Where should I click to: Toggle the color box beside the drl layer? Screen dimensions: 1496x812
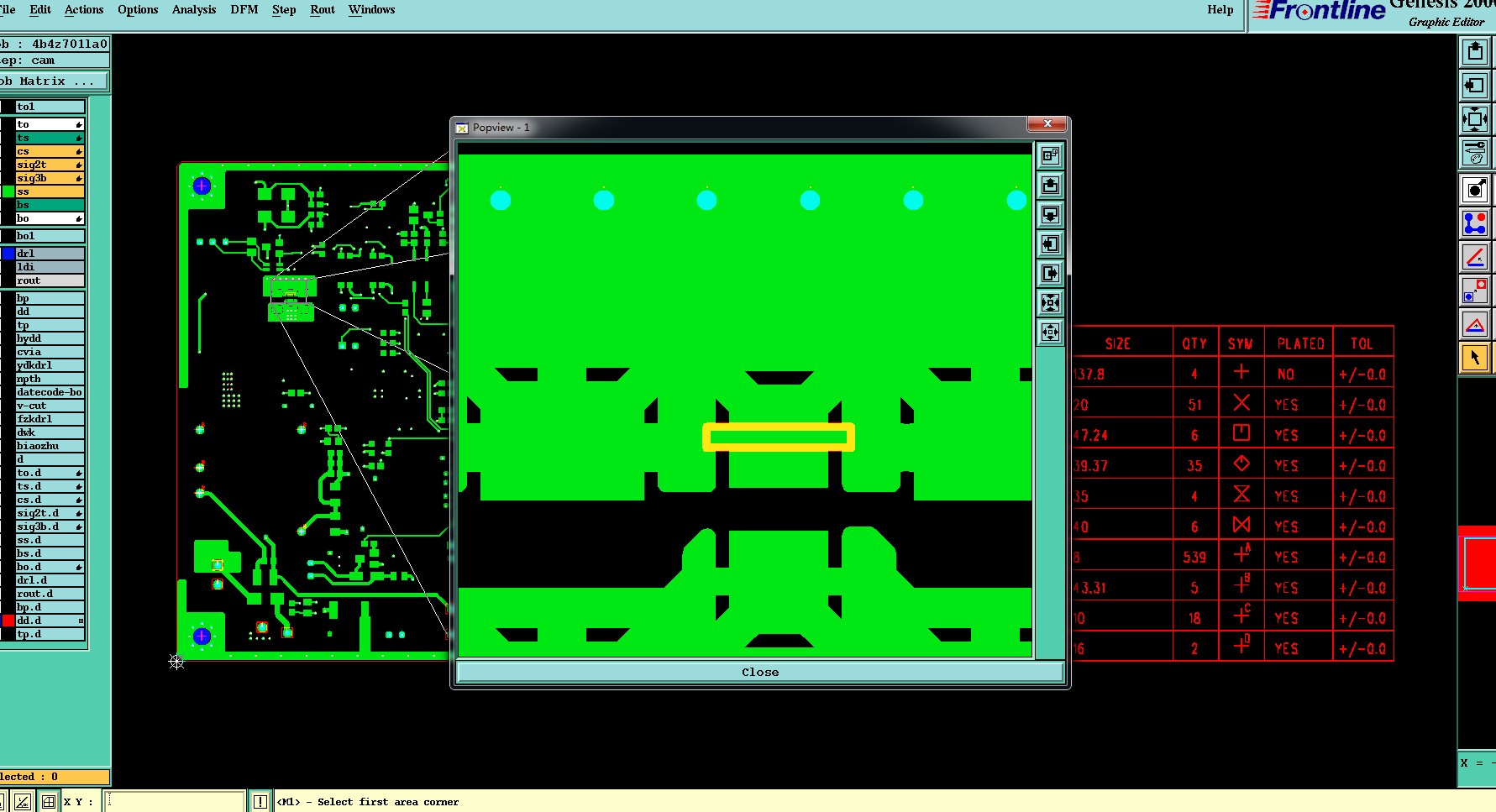coord(8,254)
